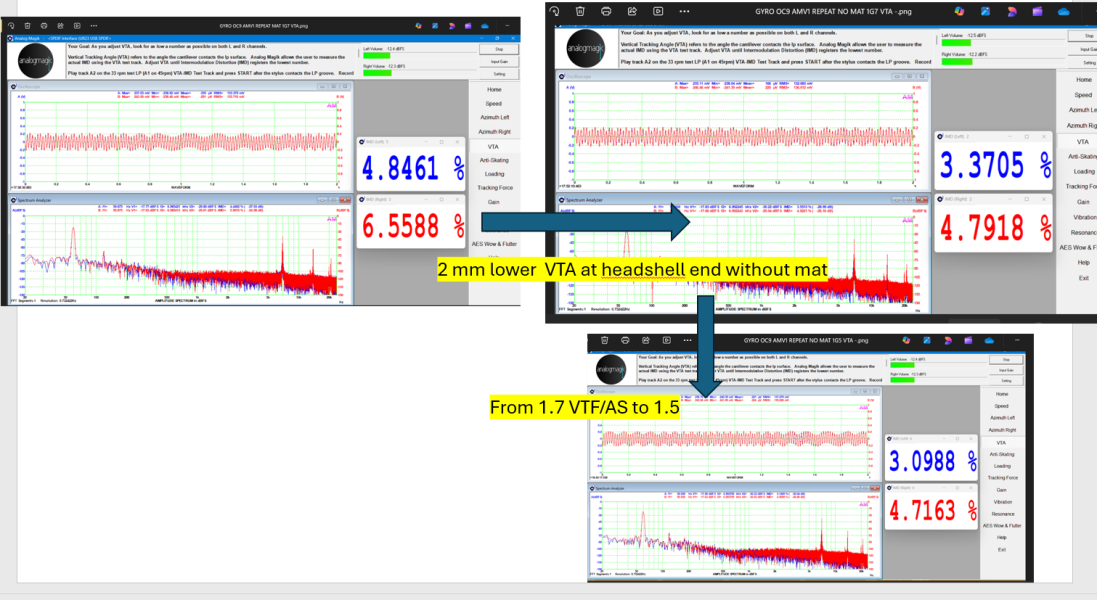Click the rotate icon in the top-left image viewer
The width and height of the screenshot is (1097, 600).
pyautogui.click(x=11, y=25)
